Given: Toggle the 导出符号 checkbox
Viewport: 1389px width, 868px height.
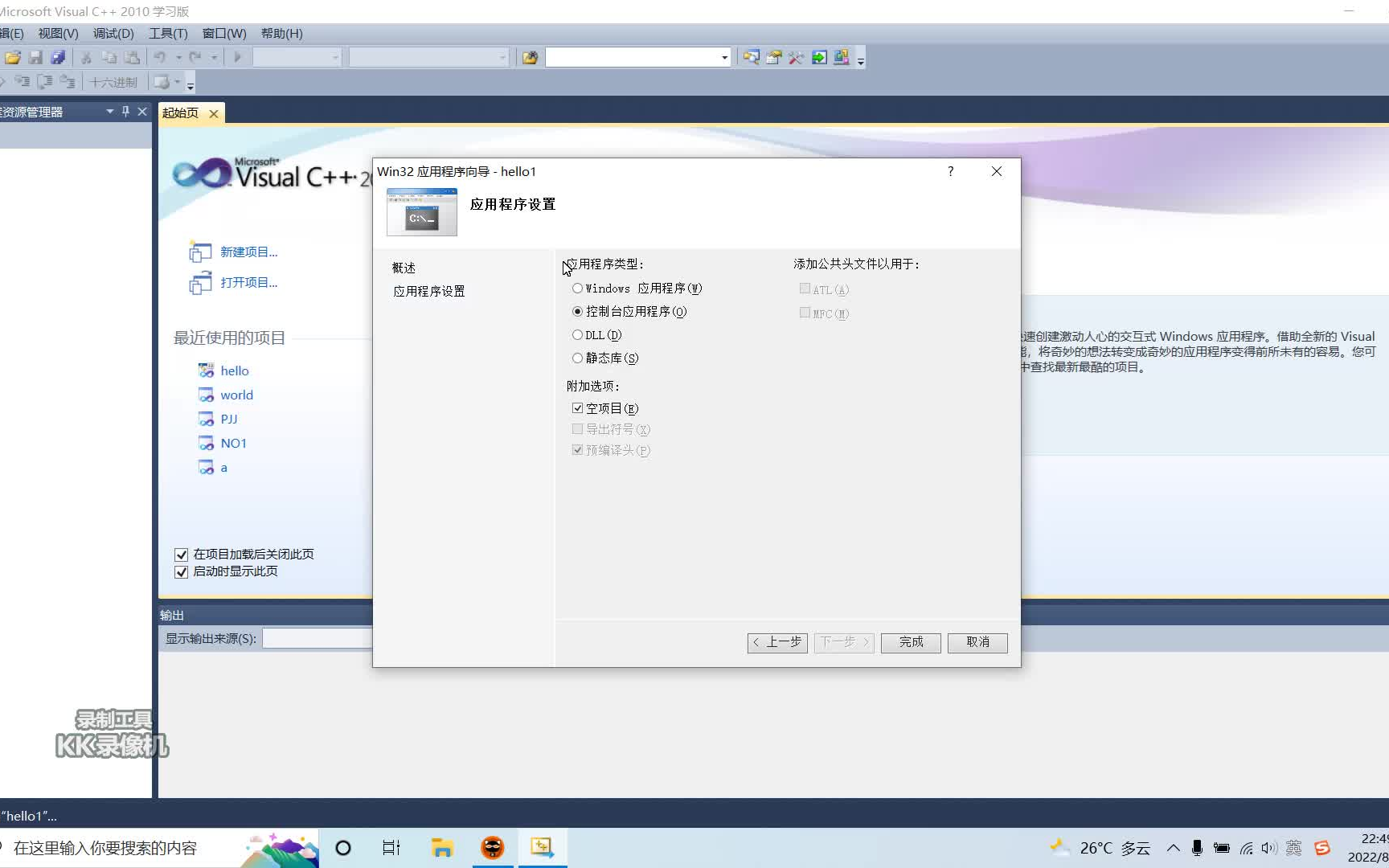Looking at the screenshot, I should click(577, 429).
